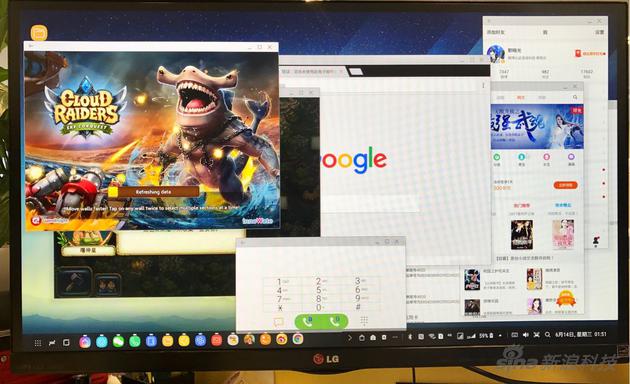The width and height of the screenshot is (630, 384).
Task: Click the blue banner in the reading app
Action: click(537, 127)
